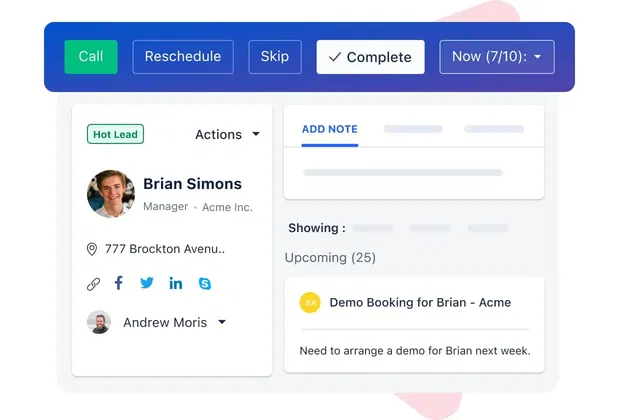
Task: Click Andrew Moris's small avatar
Action: 99,322
